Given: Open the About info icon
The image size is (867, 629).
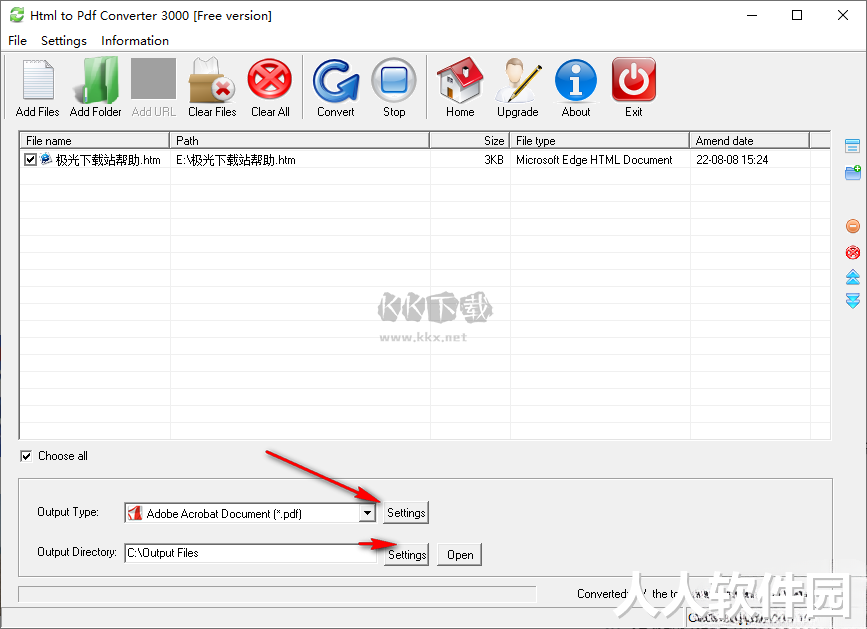Looking at the screenshot, I should click(x=576, y=81).
